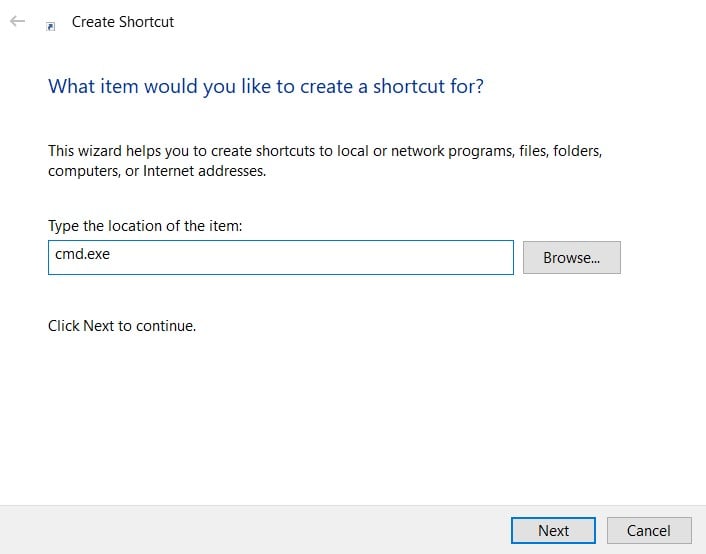Click the shortcut icon beside Create Shortcut title
Viewport: 706px width, 554px height.
click(x=51, y=26)
